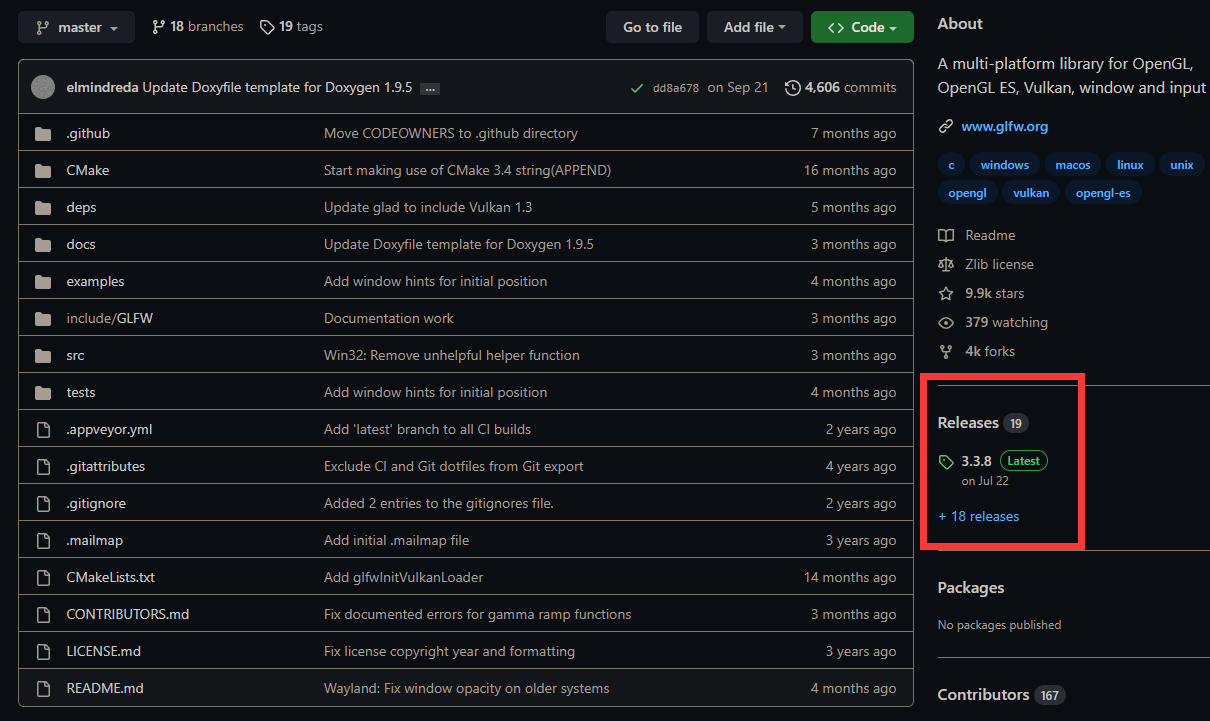Click the file icon next to LICENSE.md
Screen dimensions: 1210x721
(43, 651)
